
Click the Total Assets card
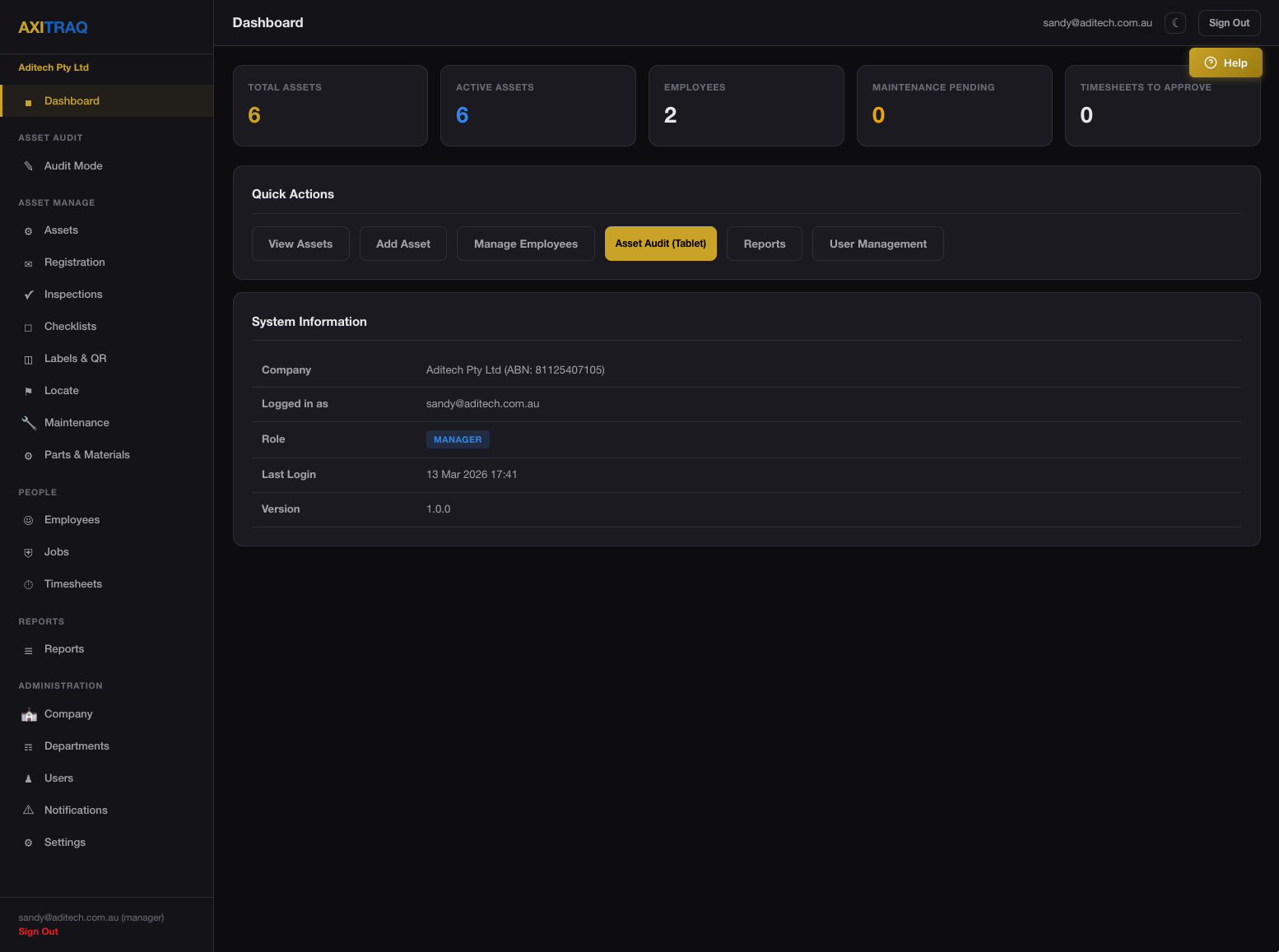point(330,106)
